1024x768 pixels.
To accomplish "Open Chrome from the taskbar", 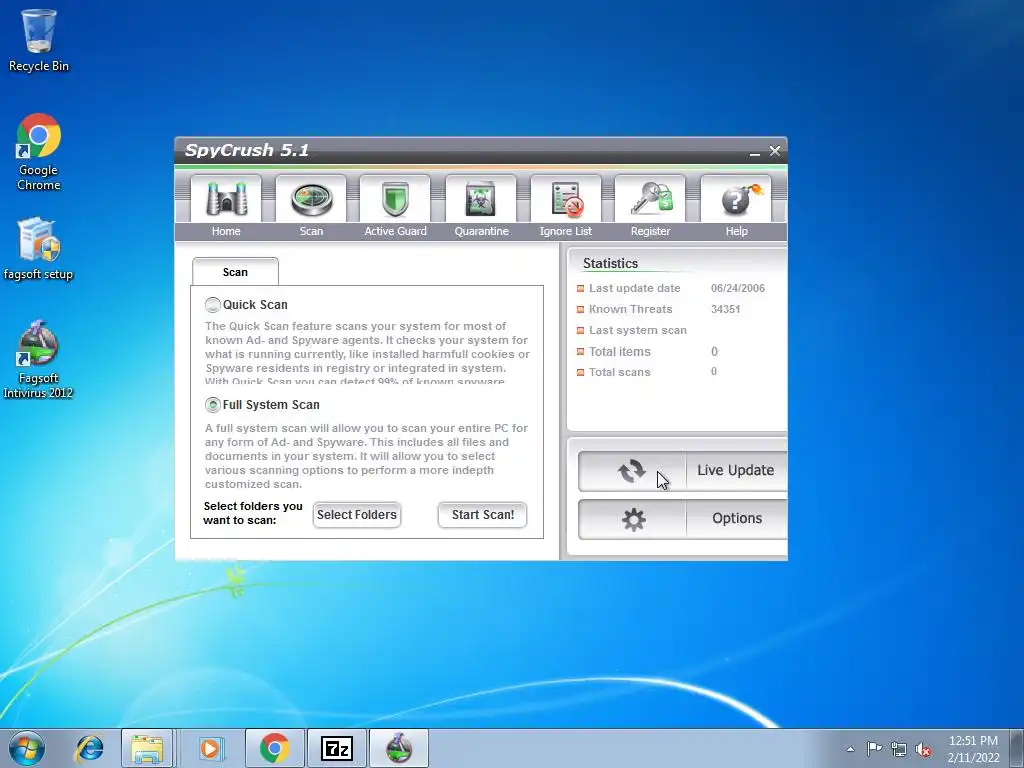I will coord(274,748).
